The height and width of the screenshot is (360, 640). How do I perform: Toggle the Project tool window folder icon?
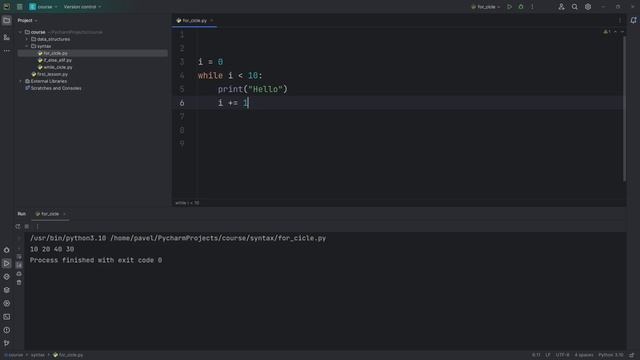pyautogui.click(x=7, y=20)
